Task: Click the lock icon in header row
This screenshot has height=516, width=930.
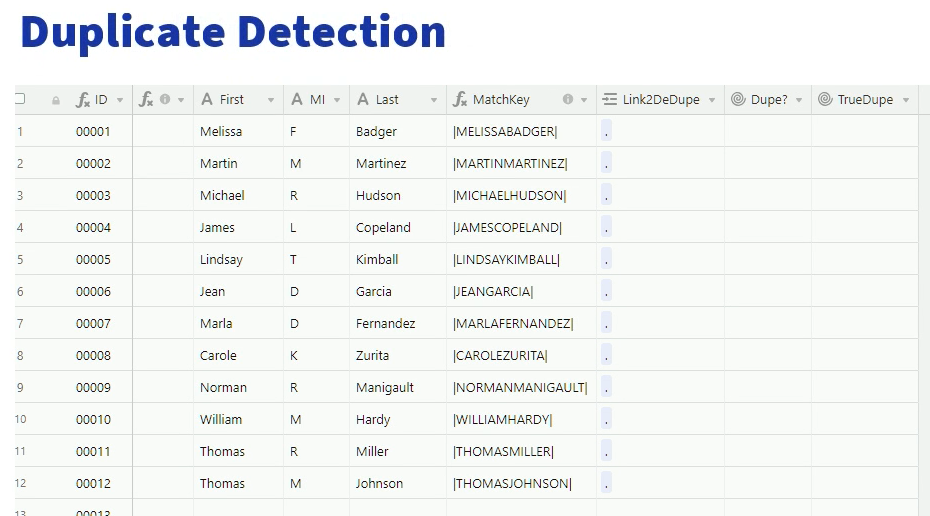Action: pyautogui.click(x=56, y=100)
